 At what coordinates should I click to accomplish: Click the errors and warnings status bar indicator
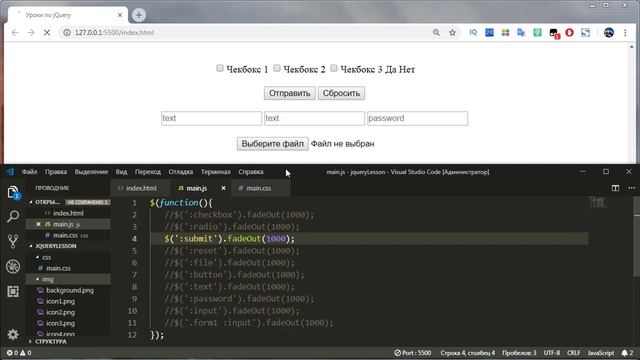coord(19,353)
